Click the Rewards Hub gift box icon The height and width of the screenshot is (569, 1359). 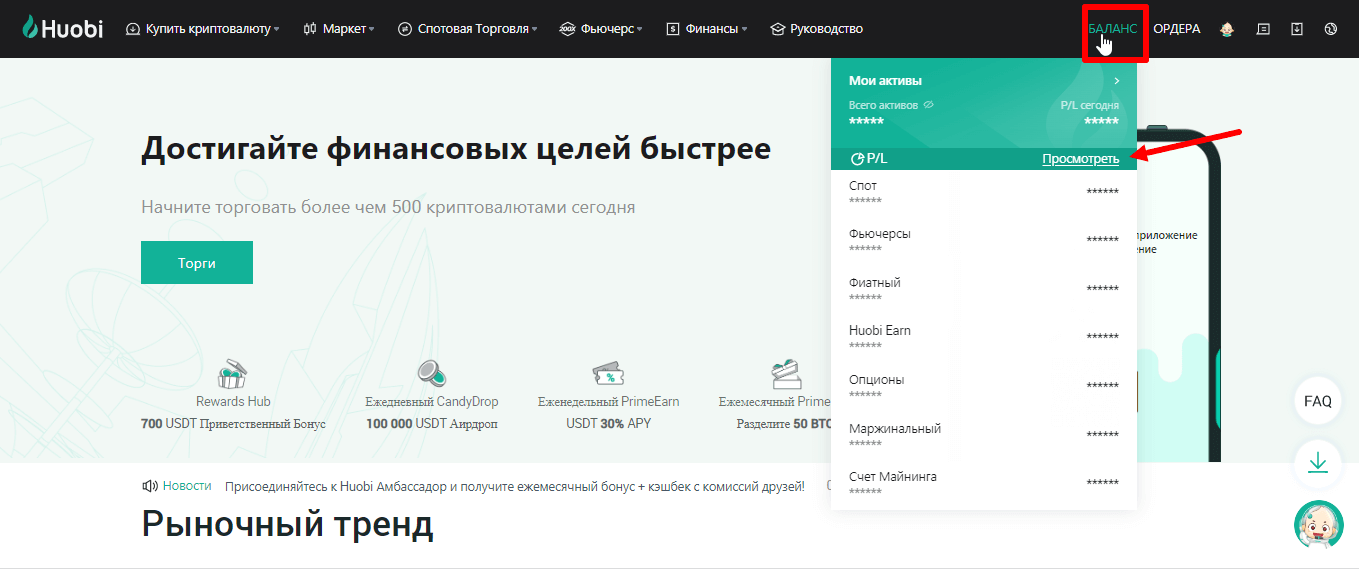233,374
